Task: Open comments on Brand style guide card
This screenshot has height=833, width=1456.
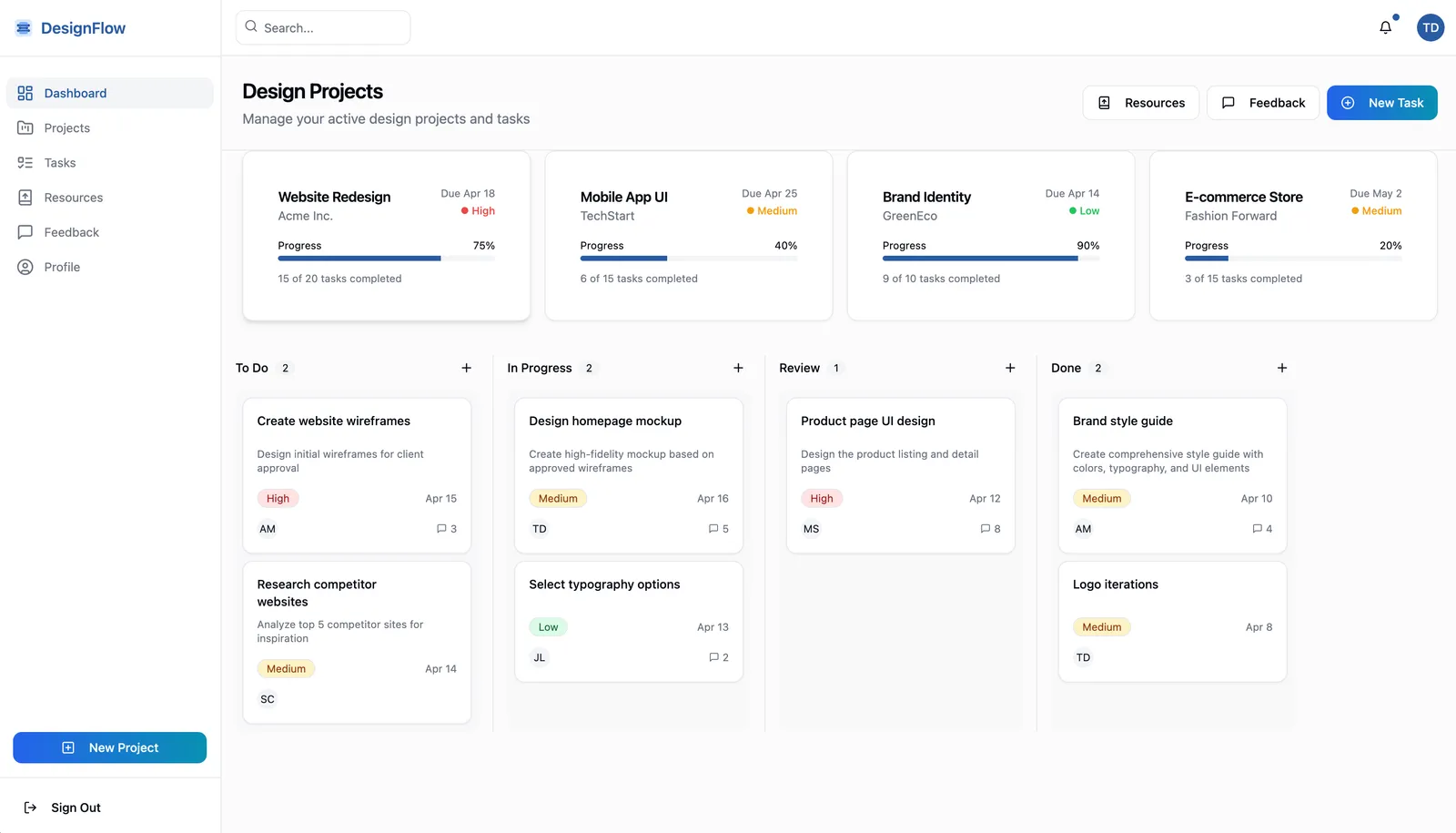Action: (1262, 529)
